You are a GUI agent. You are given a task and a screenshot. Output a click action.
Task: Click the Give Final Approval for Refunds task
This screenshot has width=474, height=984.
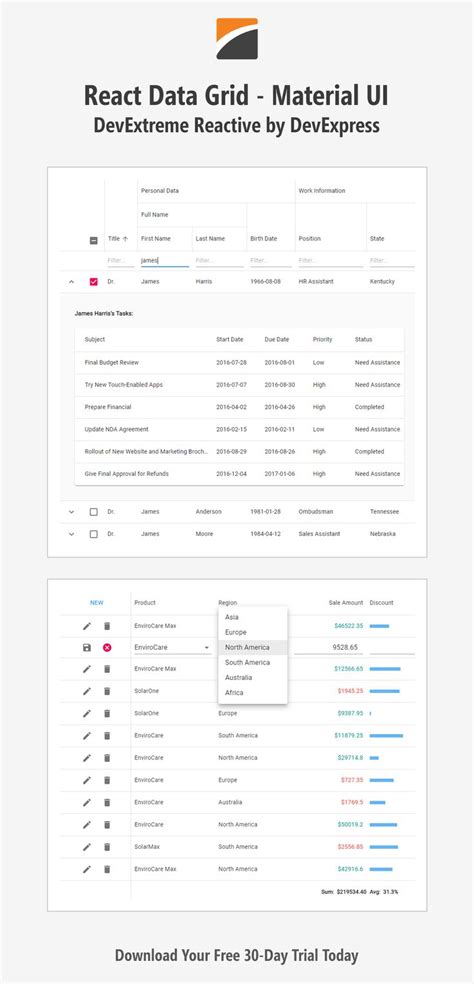tap(126, 474)
